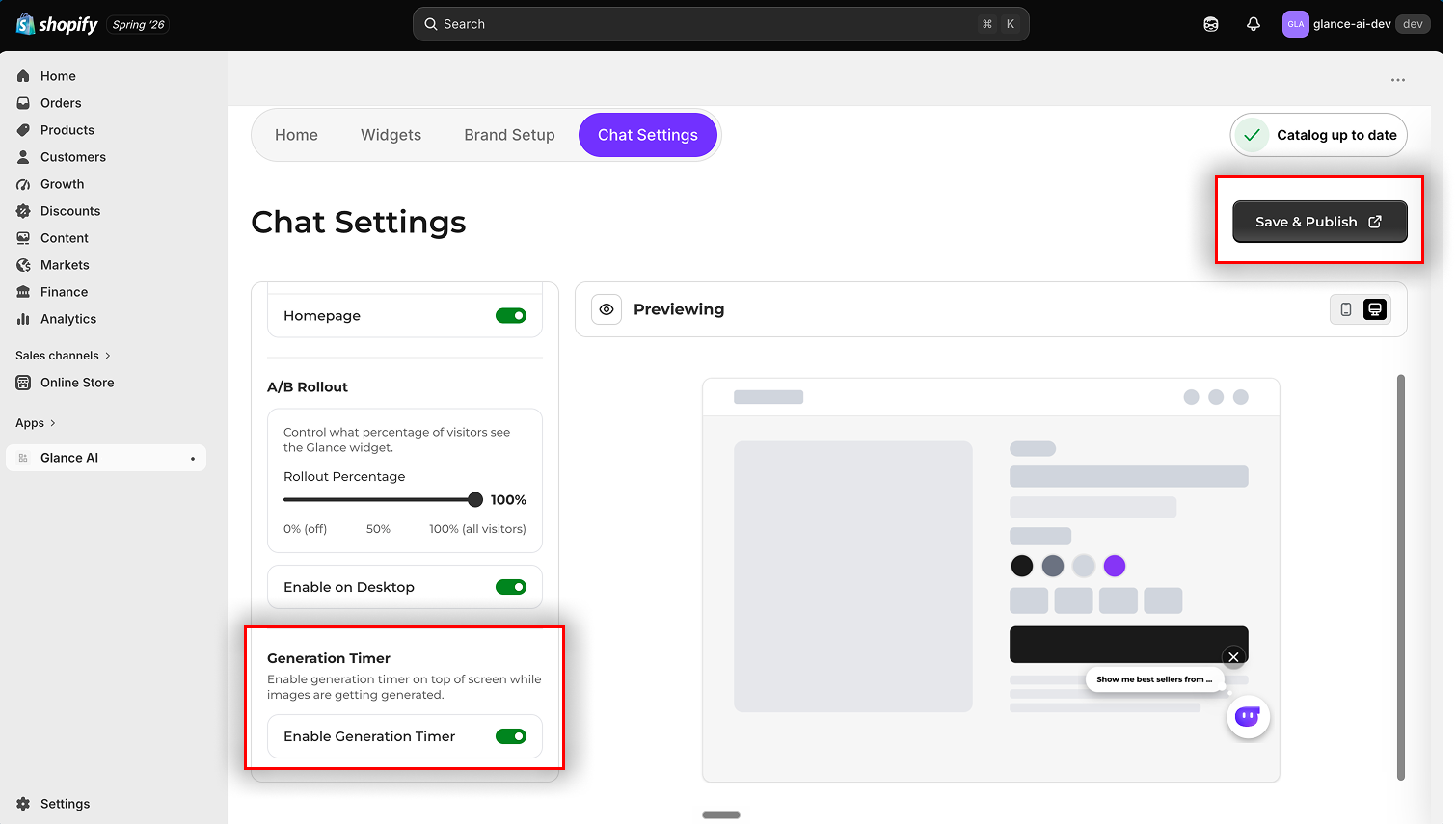Screen dimensions: 1456x824
Task: Toggle Enable Generation Timer switch
Action: point(511,736)
